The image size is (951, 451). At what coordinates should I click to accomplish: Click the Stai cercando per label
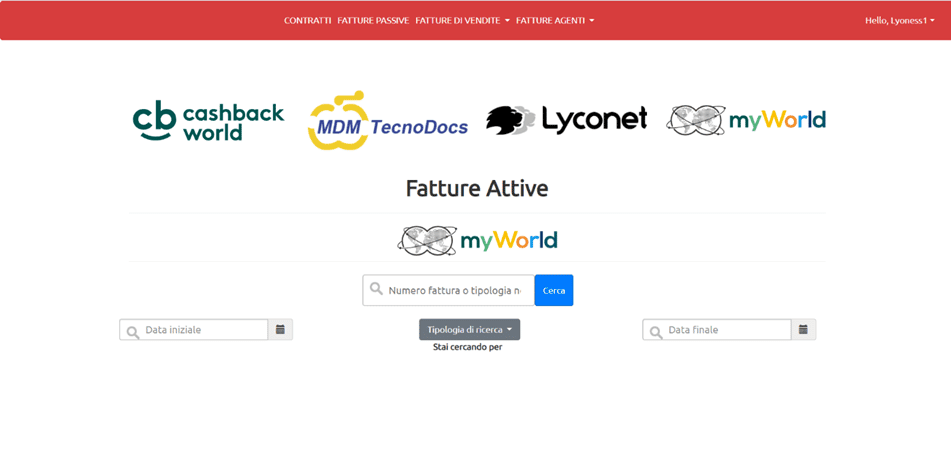(x=468, y=347)
